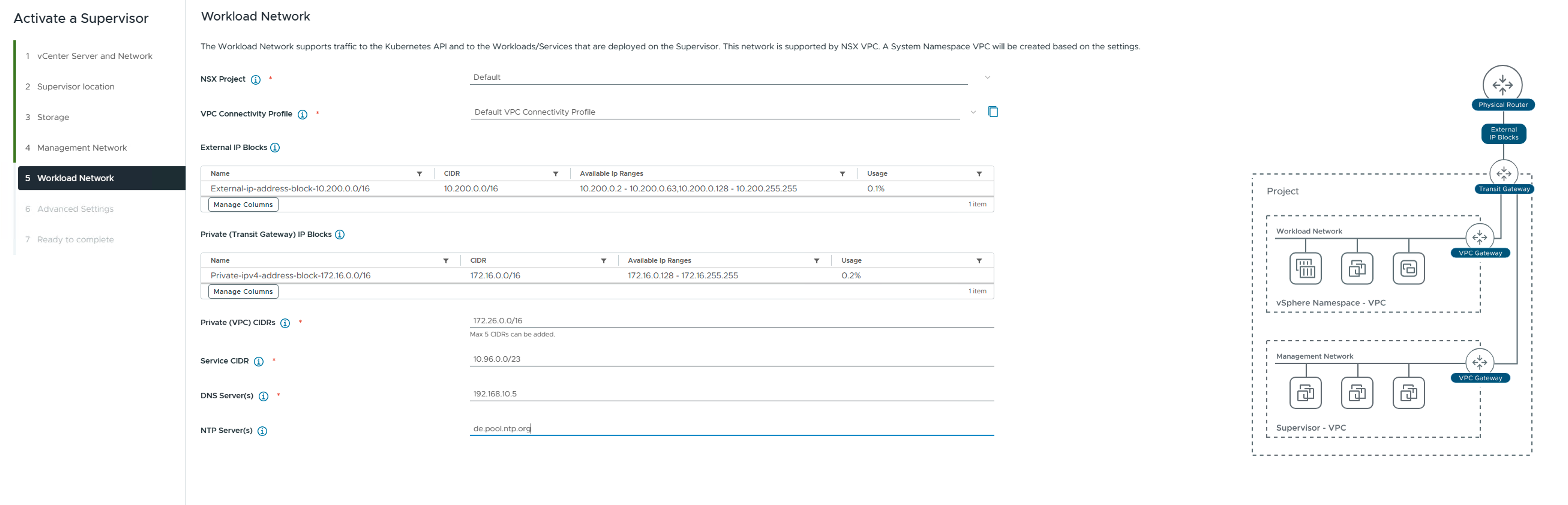
Task: Go to step 1 vCenter Server and Network
Action: pos(94,56)
